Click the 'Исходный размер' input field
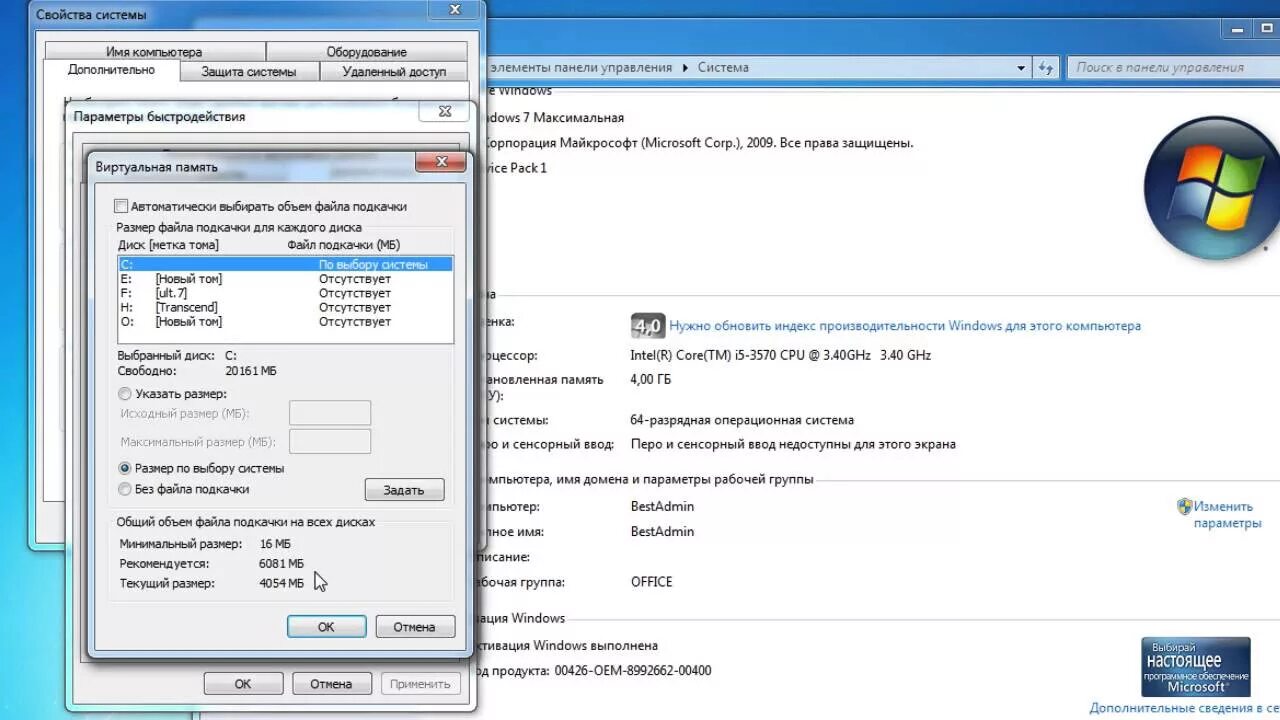 [330, 413]
